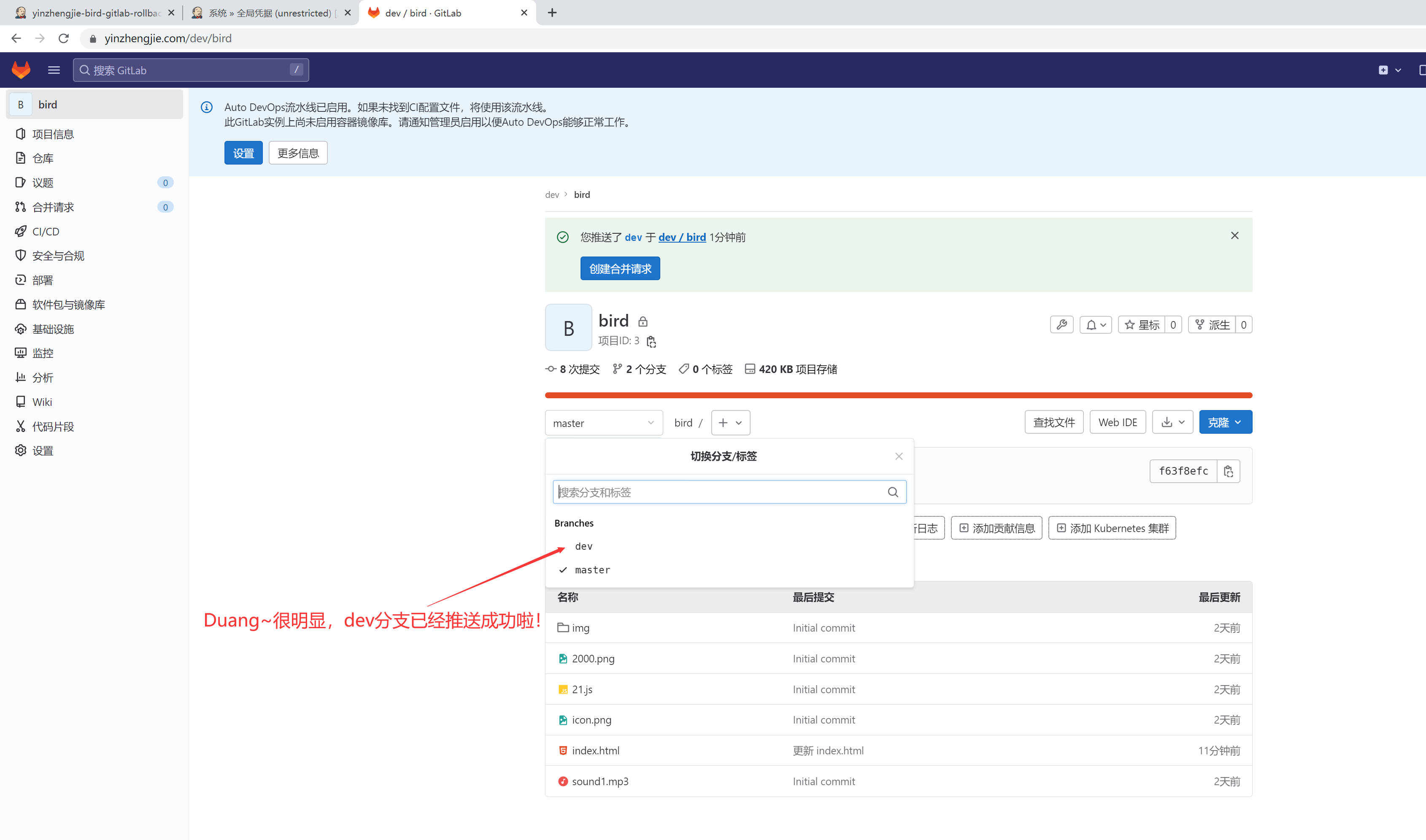1426x840 pixels.
Task: Close the switch branch popup
Action: 899,456
